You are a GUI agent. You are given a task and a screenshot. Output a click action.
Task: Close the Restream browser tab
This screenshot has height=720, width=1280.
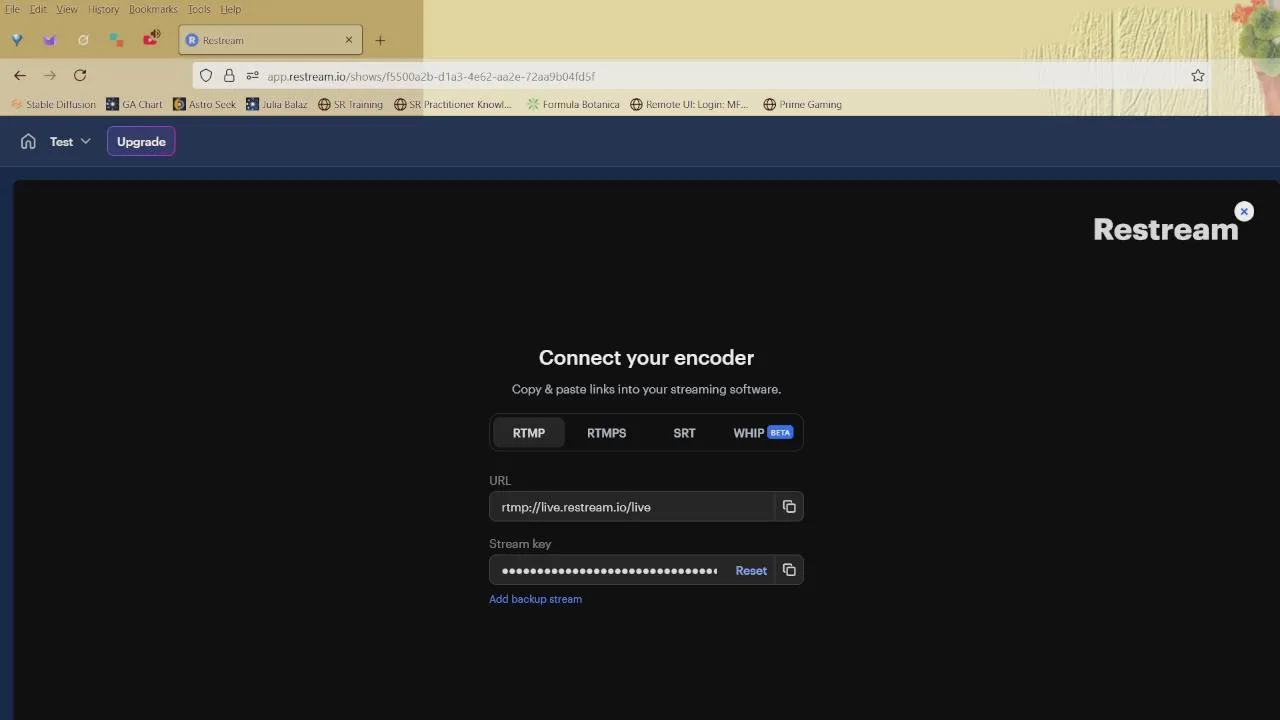(x=349, y=40)
